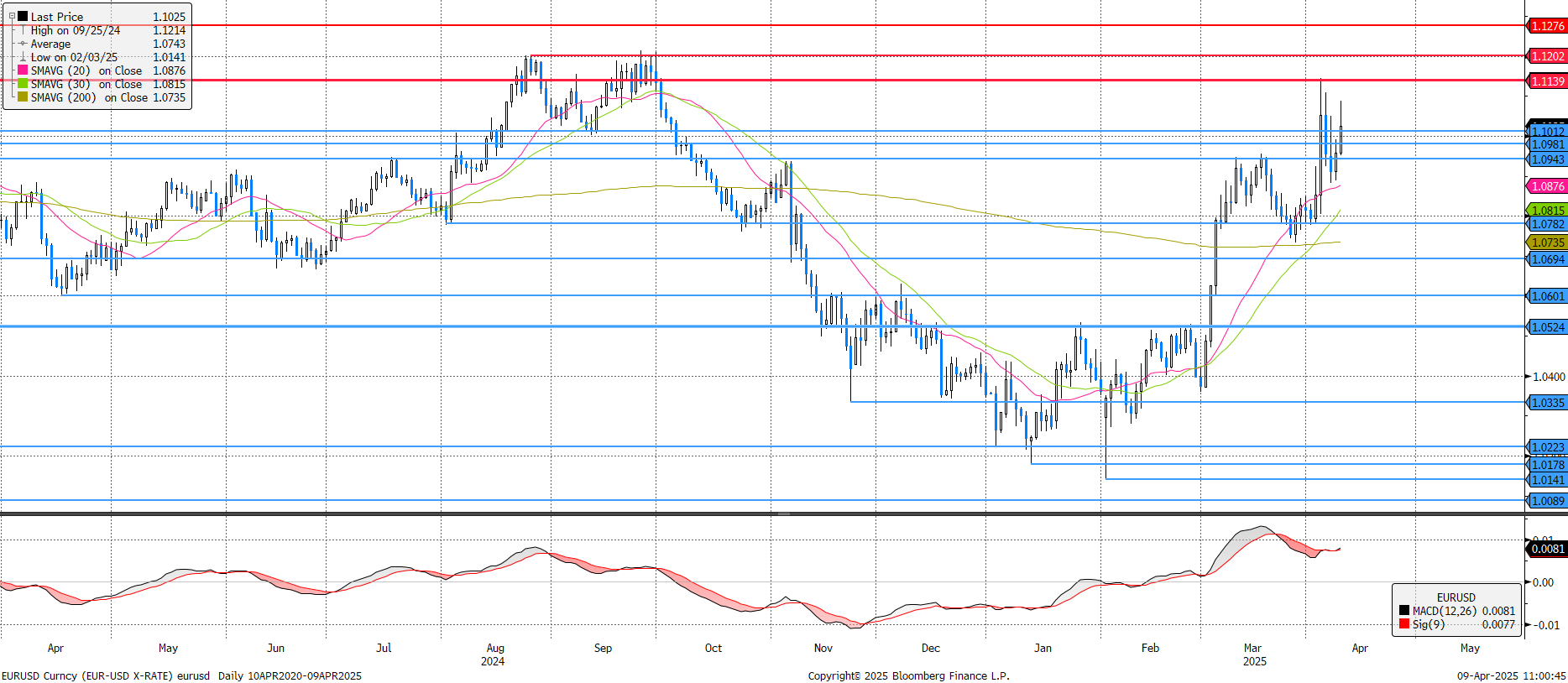Viewport: 1568px width, 683px height.
Task: Click the -0.01 MACD axis tick label
Action: [1545, 625]
